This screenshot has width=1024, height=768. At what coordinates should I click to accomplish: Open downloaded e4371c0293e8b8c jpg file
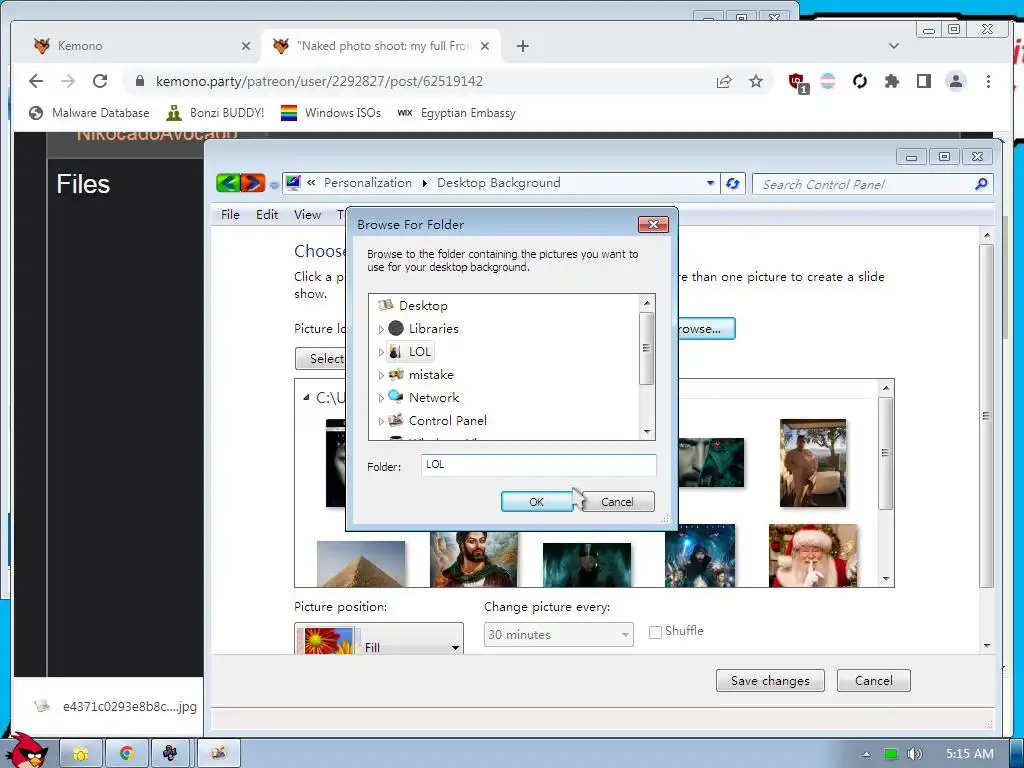(x=116, y=706)
